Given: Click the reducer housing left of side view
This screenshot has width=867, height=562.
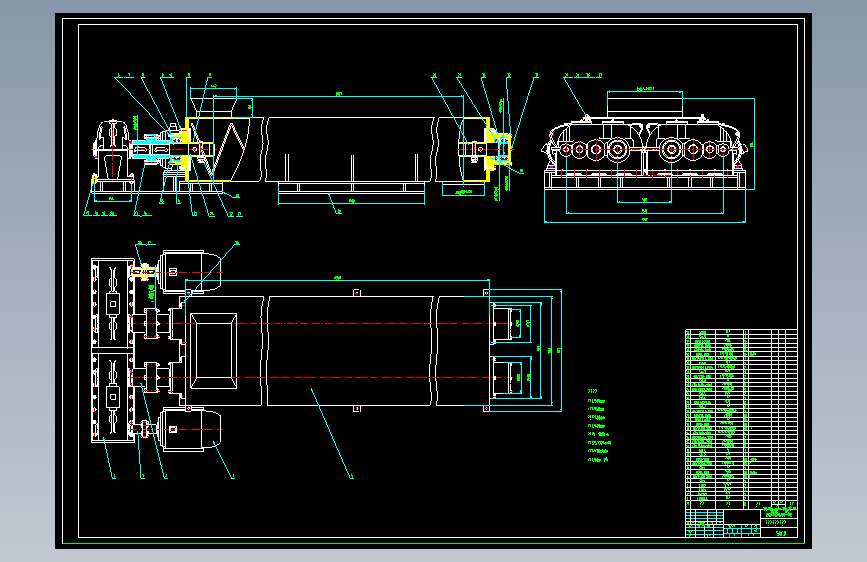Looking at the screenshot, I should click(113, 150).
